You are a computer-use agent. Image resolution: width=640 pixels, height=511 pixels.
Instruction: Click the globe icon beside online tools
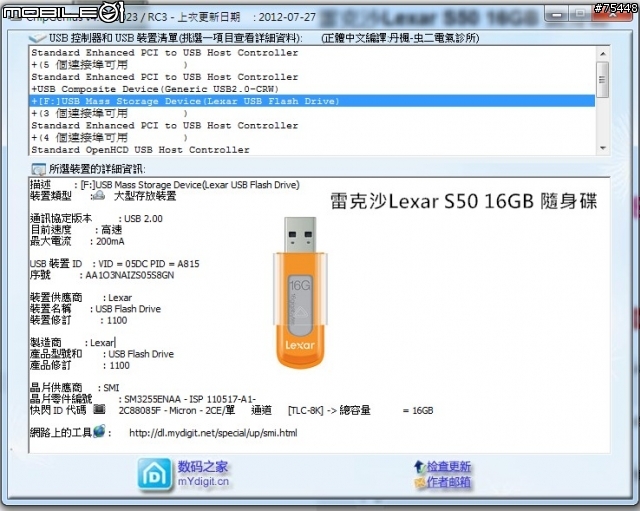99,431
